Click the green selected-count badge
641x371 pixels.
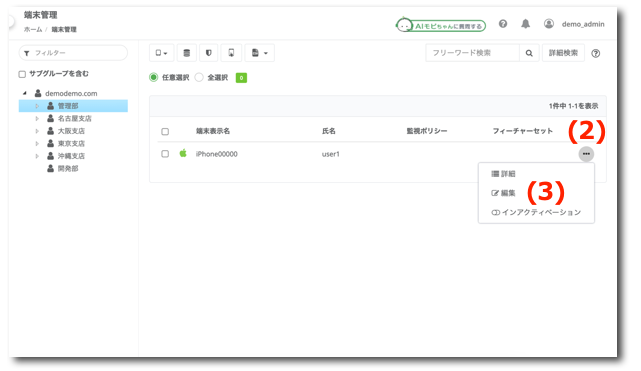(241, 78)
